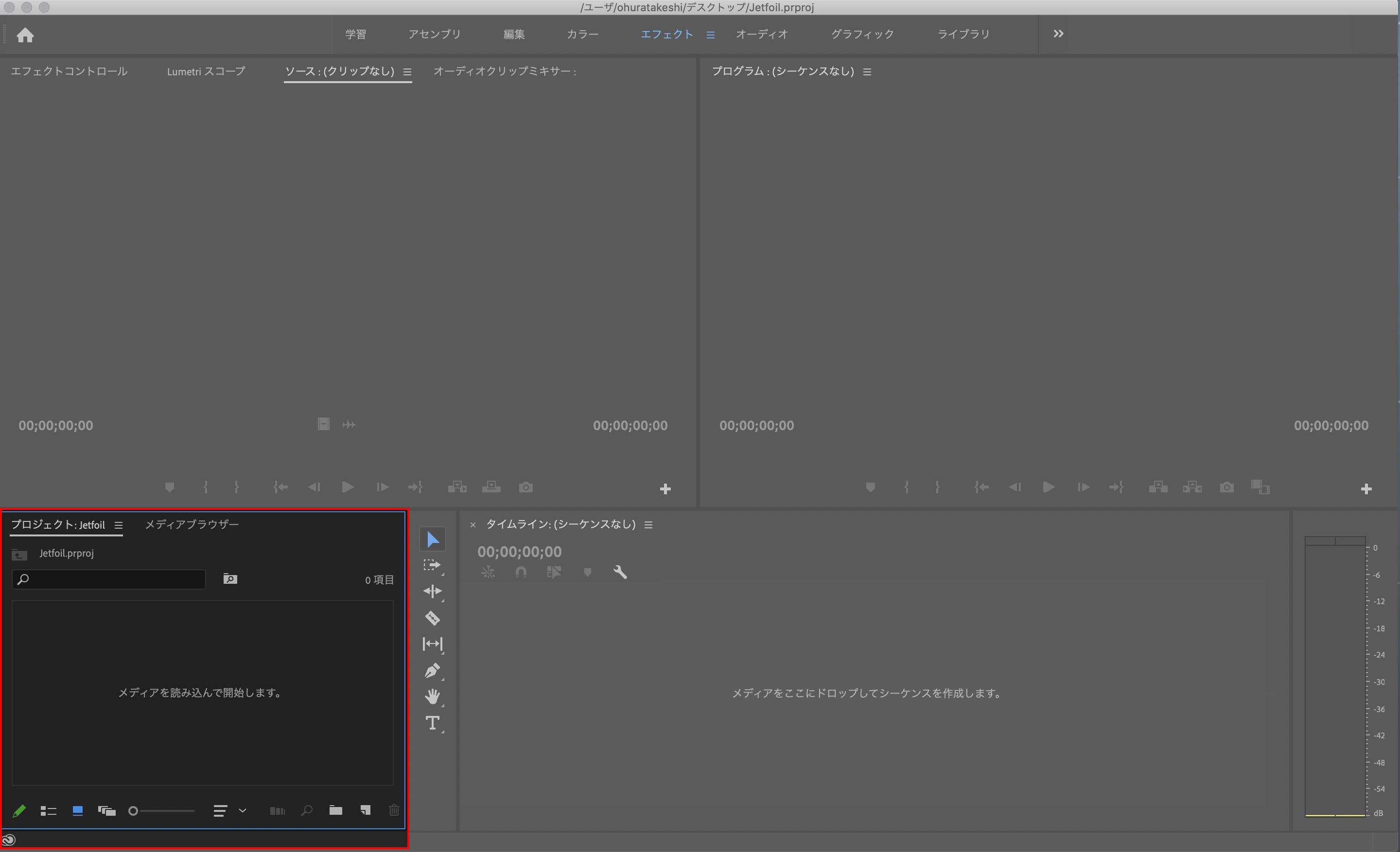Click the Home icon
The width and height of the screenshot is (1400, 852).
25,35
